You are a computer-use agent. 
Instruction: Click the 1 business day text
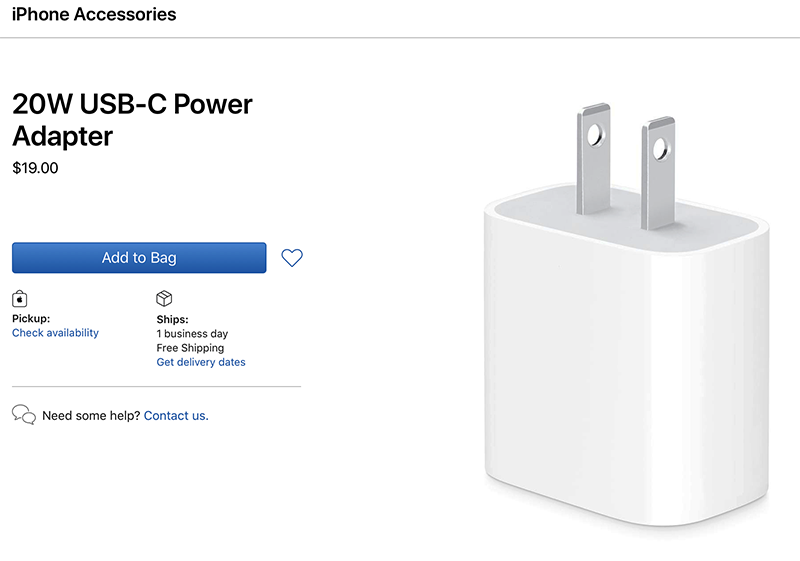(192, 334)
